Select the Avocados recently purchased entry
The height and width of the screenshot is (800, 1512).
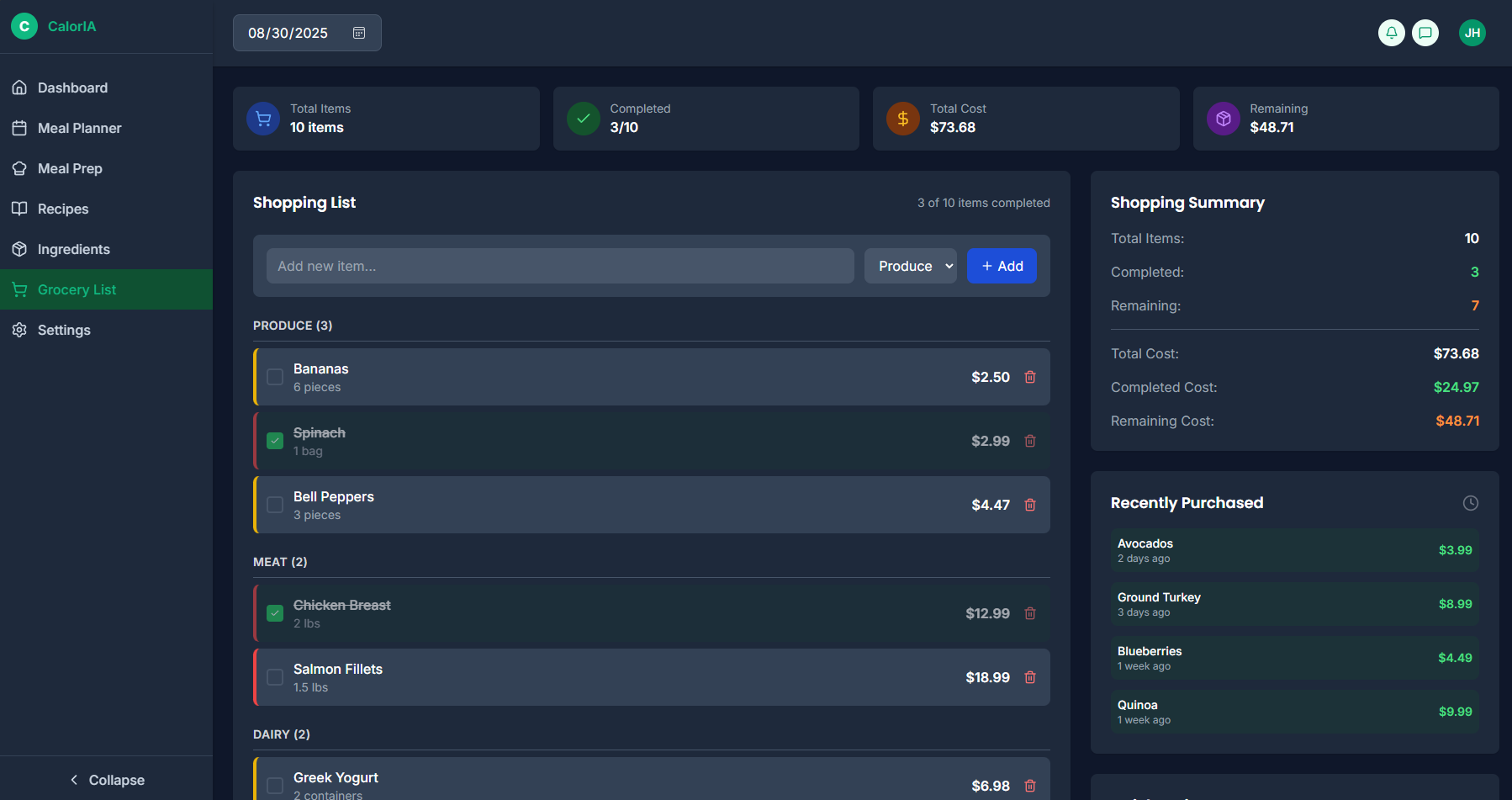[x=1295, y=550]
